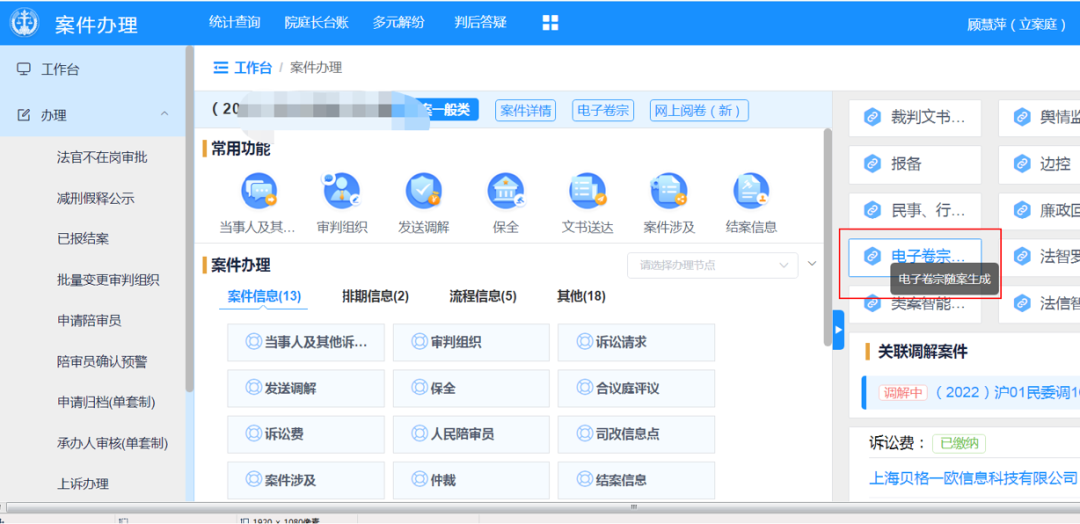Viewport: 1080px width, 524px height.
Task: Click the court emblem logo icon
Action: click(x=25, y=23)
